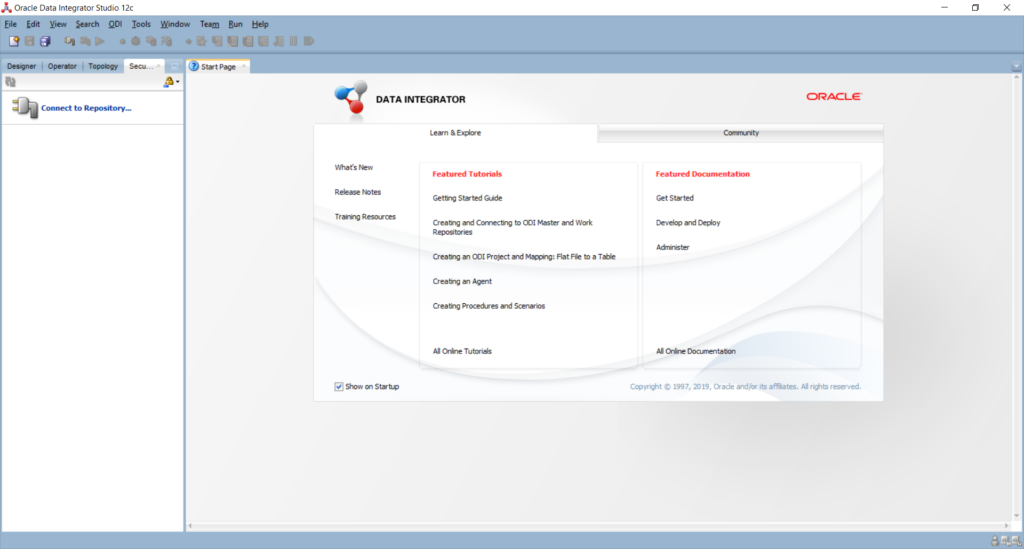Switch to the Operator navigator tab

pos(62,66)
